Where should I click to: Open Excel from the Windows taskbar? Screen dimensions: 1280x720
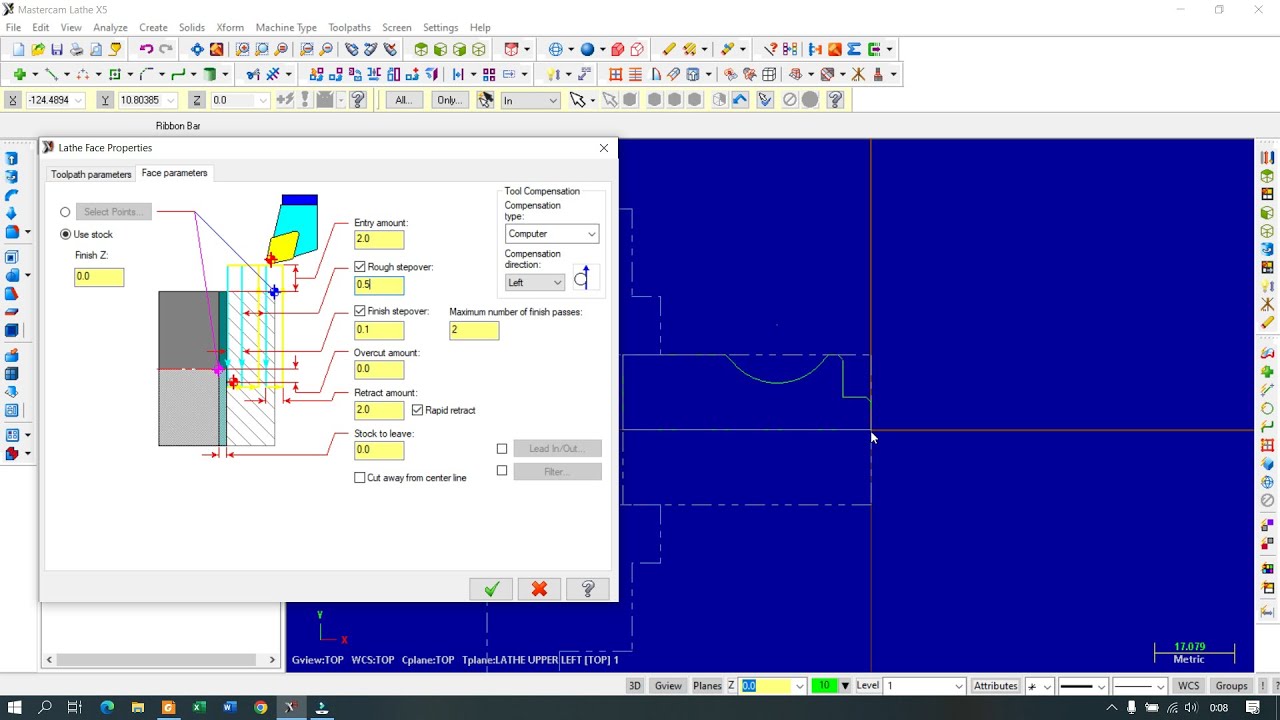[x=199, y=707]
